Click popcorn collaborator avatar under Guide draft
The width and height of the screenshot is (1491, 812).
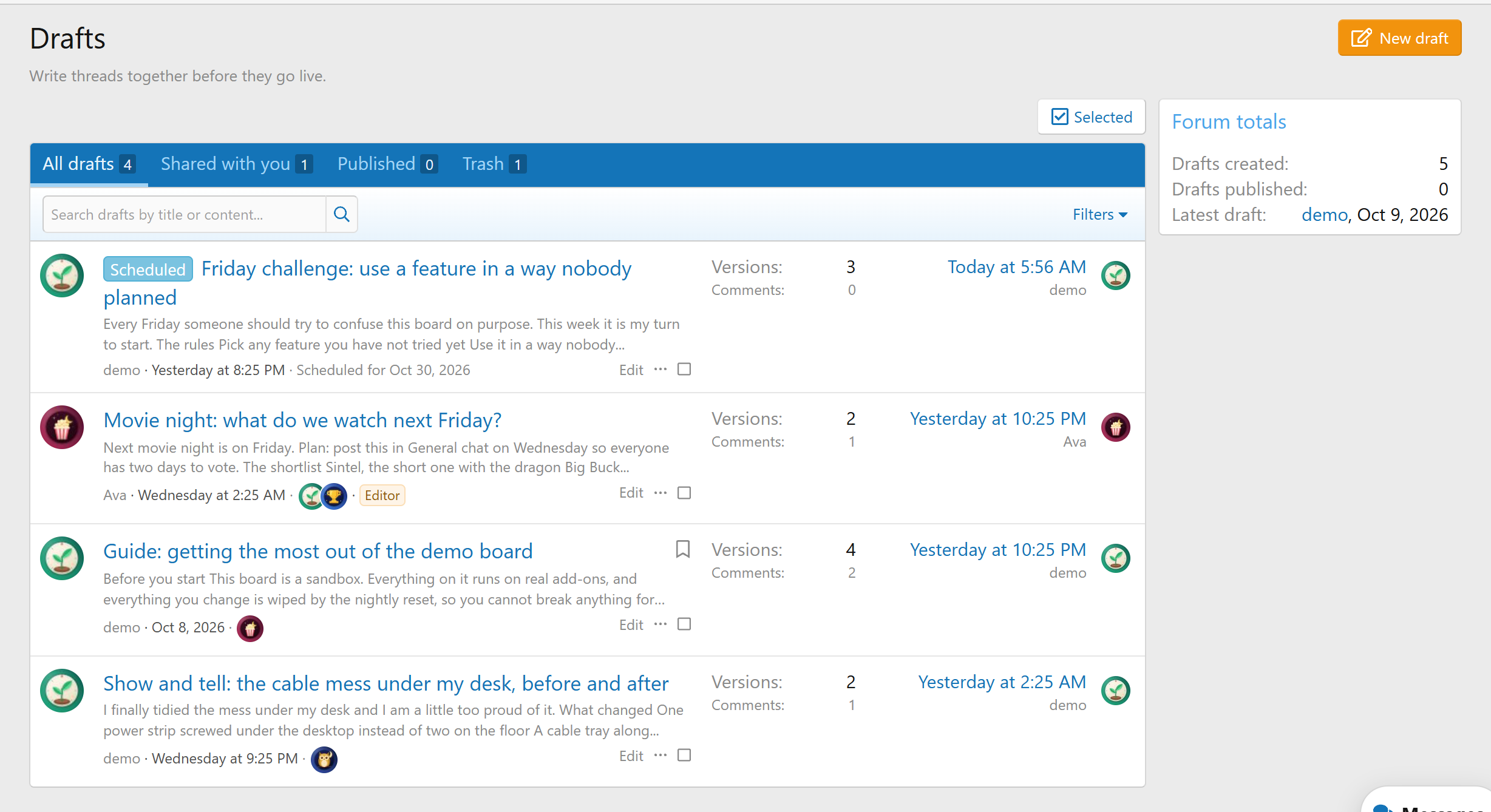point(250,629)
